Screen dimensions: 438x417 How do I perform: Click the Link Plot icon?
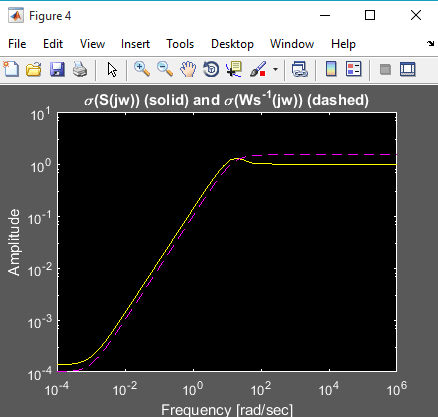300,69
